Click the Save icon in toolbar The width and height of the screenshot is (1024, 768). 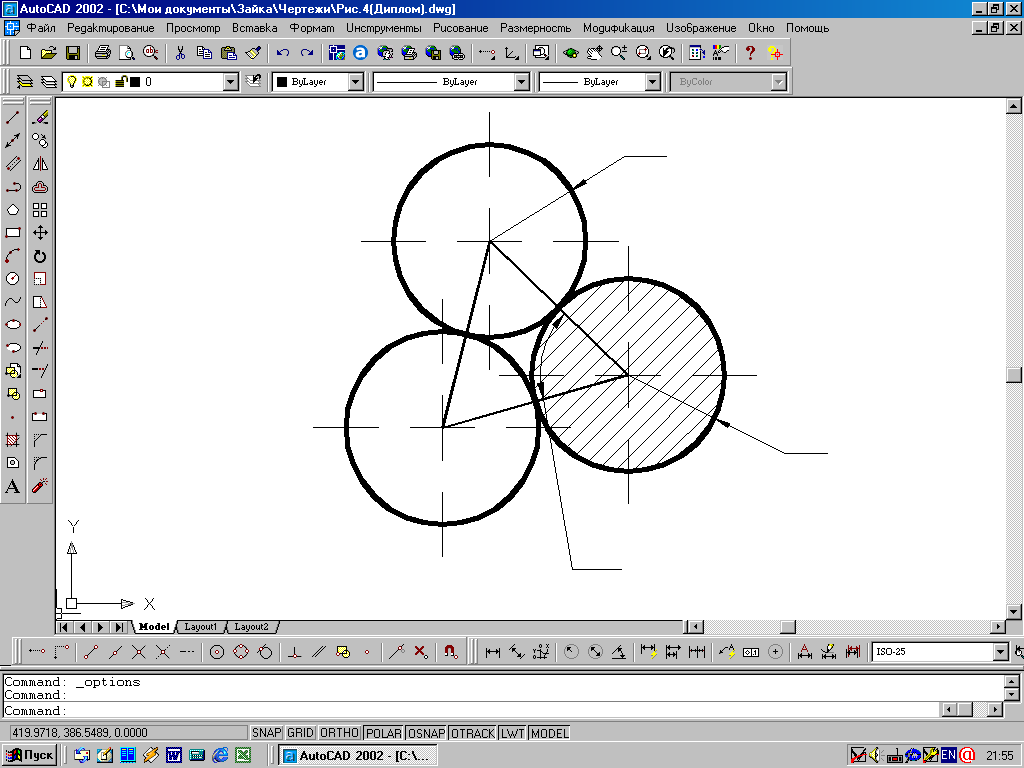click(73, 52)
